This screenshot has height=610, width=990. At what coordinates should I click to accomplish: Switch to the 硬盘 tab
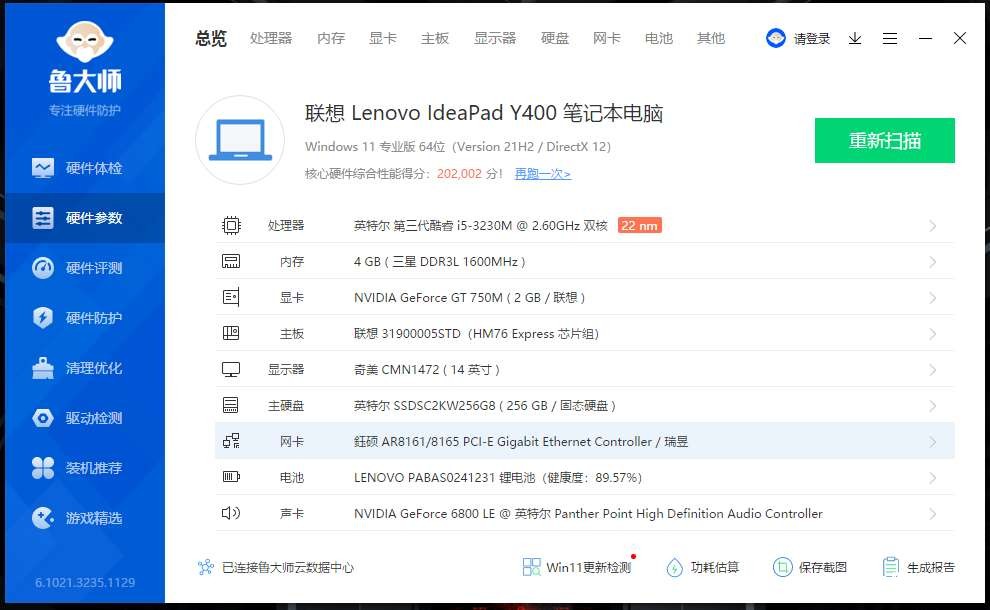click(x=555, y=39)
